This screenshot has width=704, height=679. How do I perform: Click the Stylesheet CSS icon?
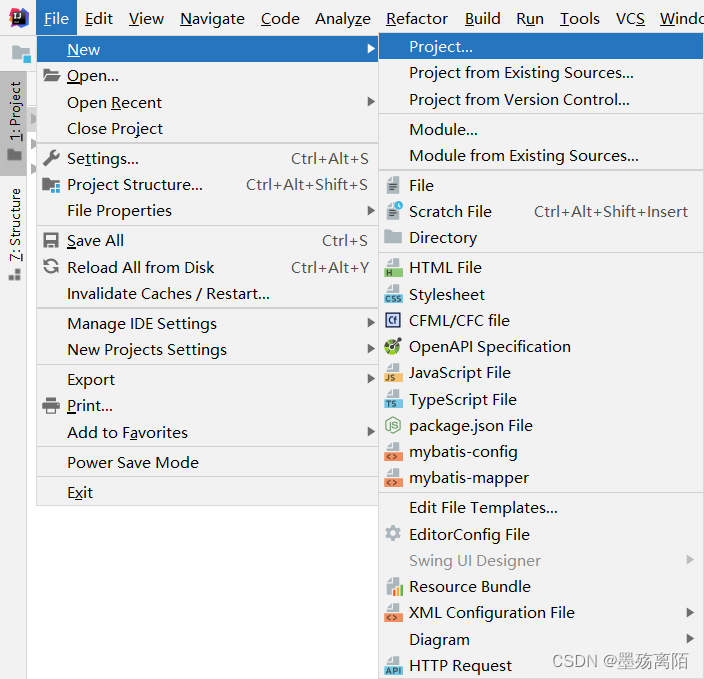pyautogui.click(x=393, y=295)
